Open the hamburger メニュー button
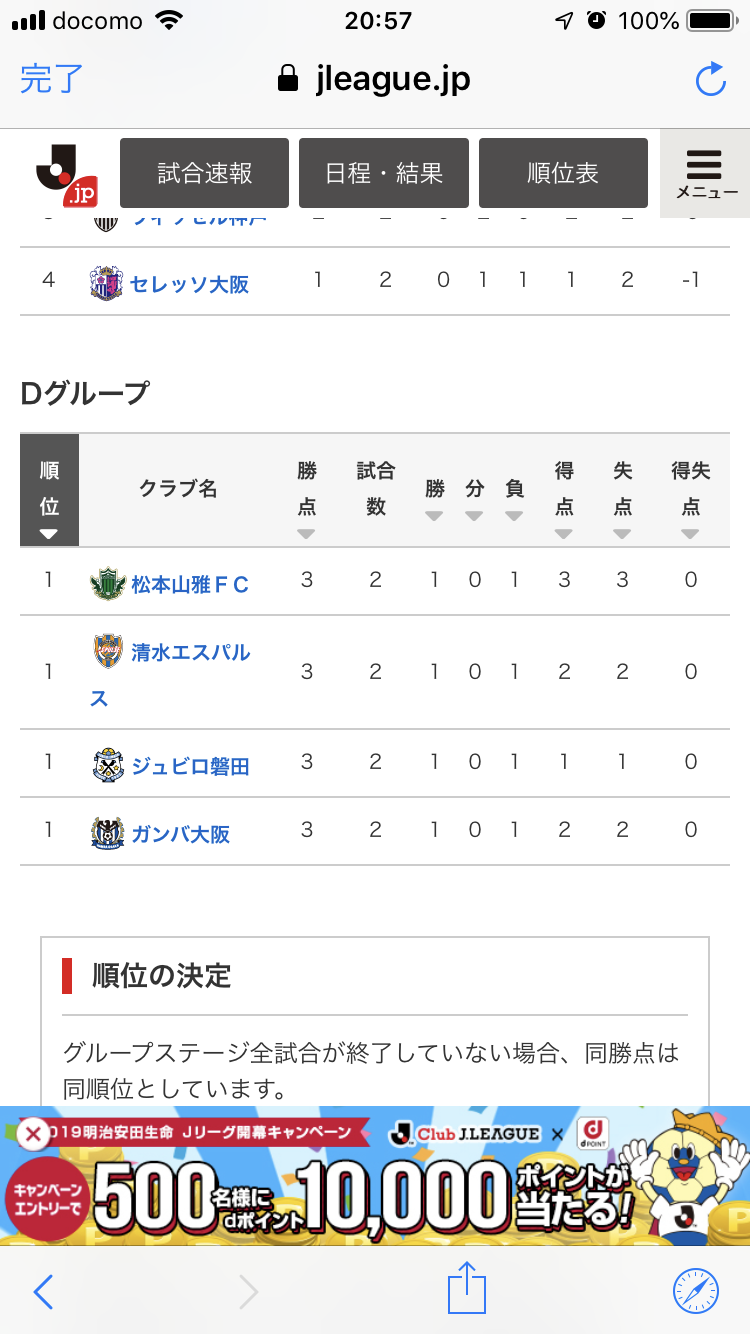The height and width of the screenshot is (1334, 750). click(704, 174)
